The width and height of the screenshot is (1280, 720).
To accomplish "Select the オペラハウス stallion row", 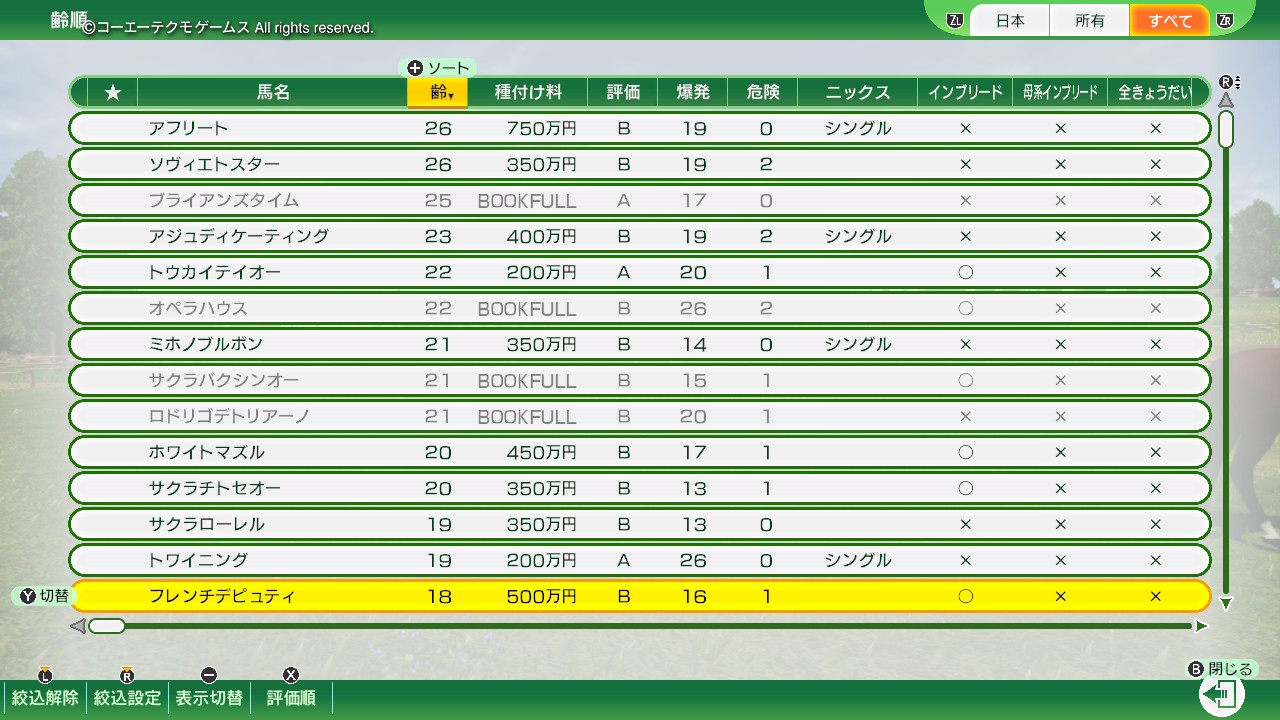I will (x=640, y=308).
